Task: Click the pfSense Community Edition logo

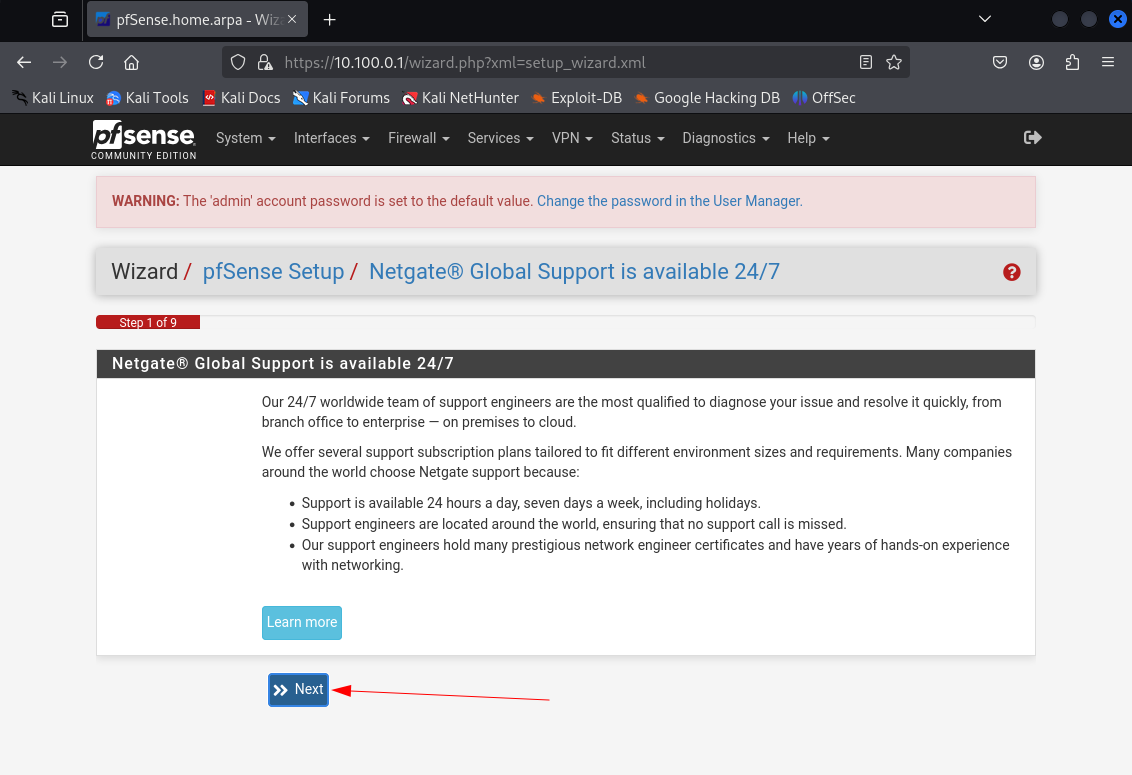Action: [144, 139]
